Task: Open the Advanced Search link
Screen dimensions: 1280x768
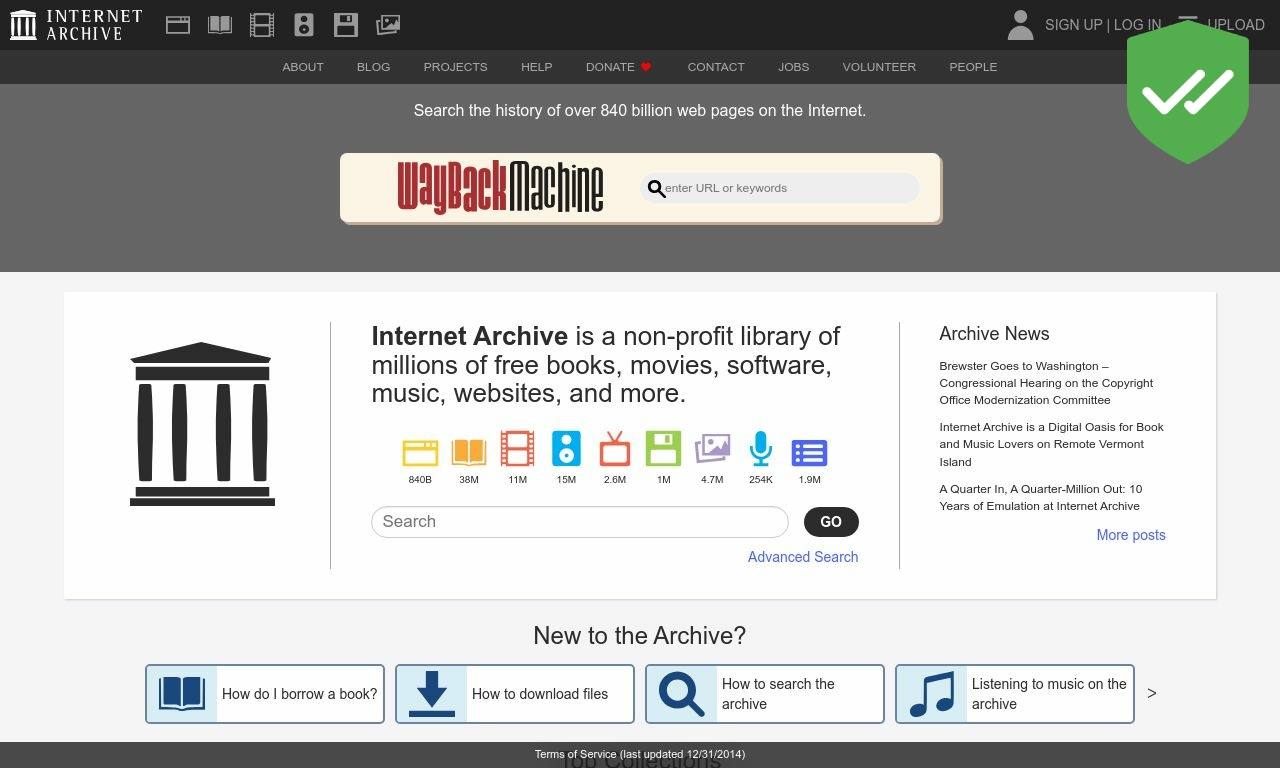Action: pyautogui.click(x=803, y=557)
